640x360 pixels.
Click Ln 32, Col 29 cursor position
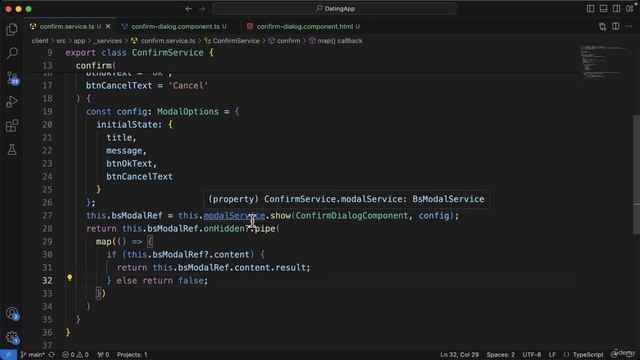click(460, 355)
